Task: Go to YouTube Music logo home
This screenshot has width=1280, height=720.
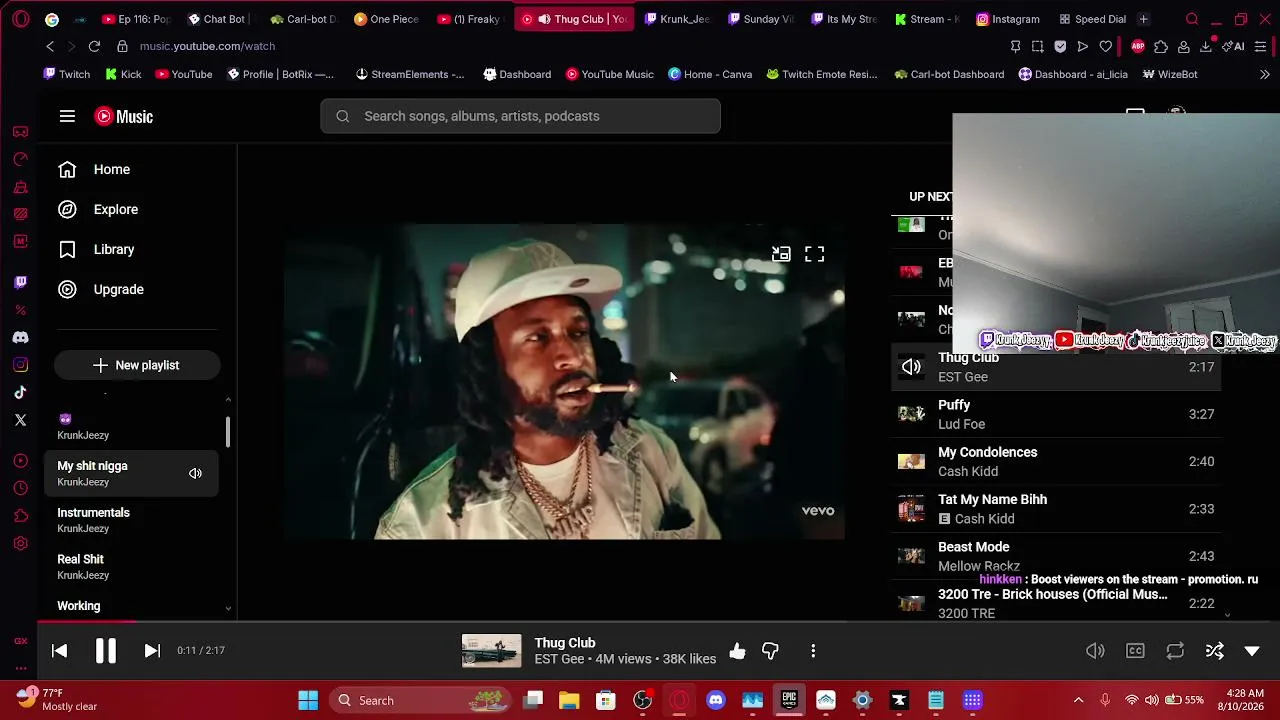Action: click(124, 116)
